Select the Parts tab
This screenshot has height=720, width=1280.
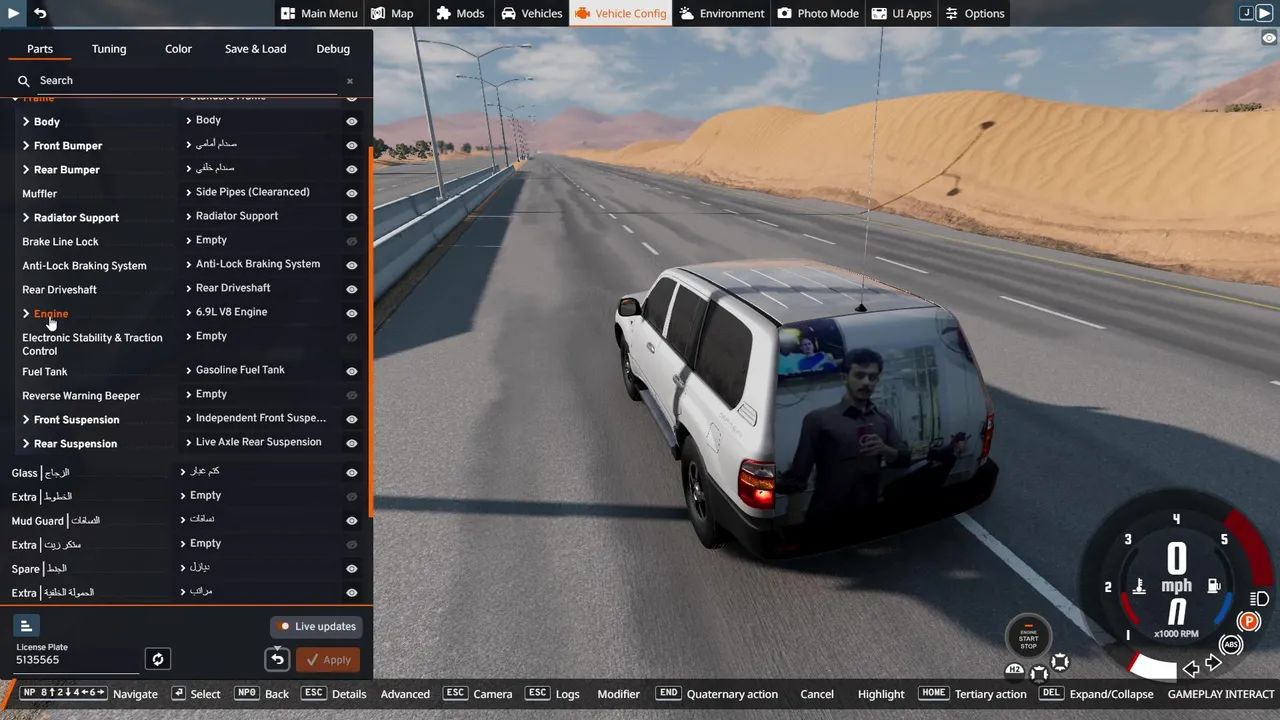click(40, 49)
